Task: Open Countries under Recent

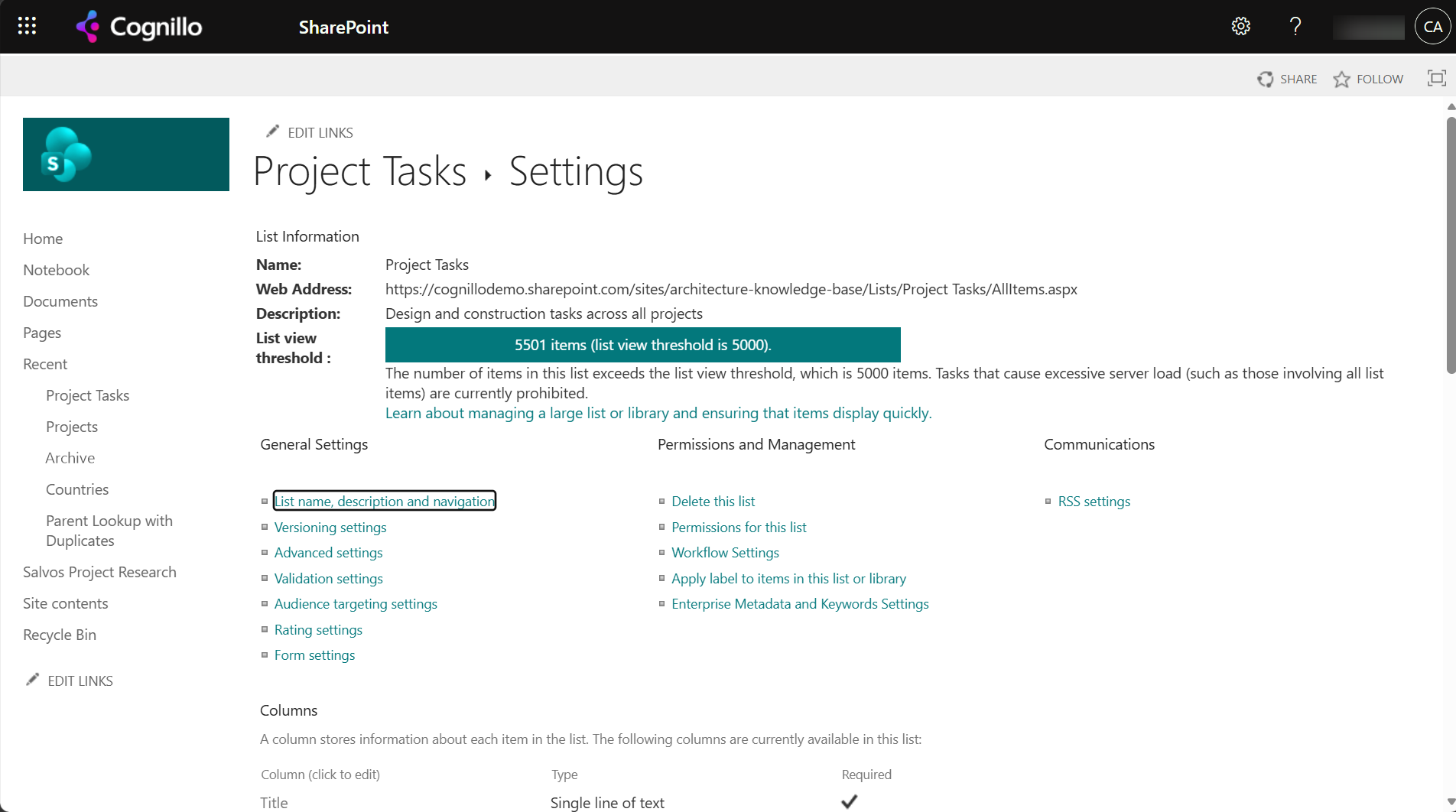Action: click(x=77, y=489)
